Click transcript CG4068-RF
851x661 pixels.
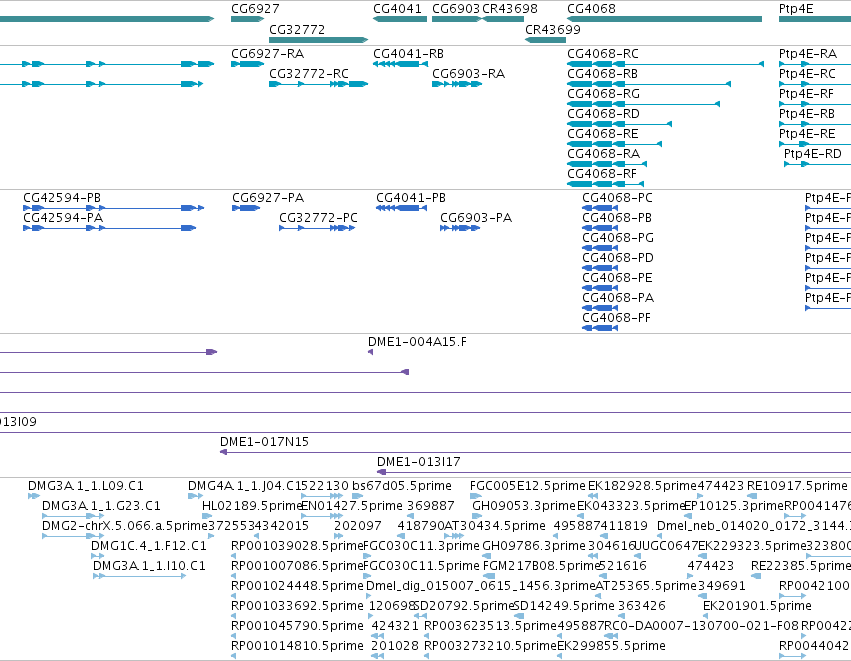(602, 174)
